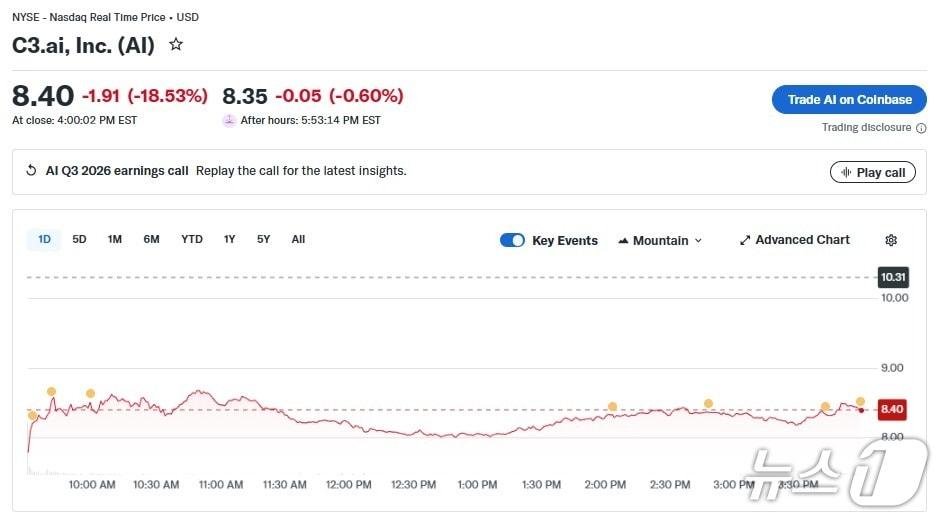942x520 pixels.
Task: Open the Advanced Chart link
Action: coord(802,240)
